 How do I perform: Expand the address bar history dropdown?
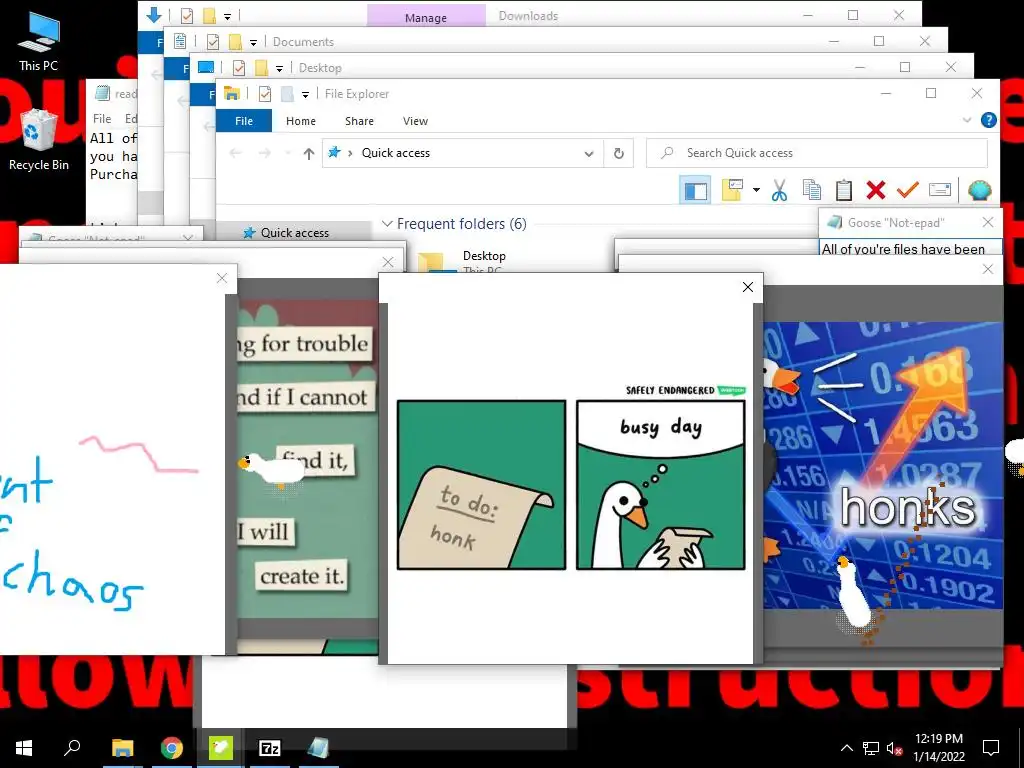tap(589, 153)
